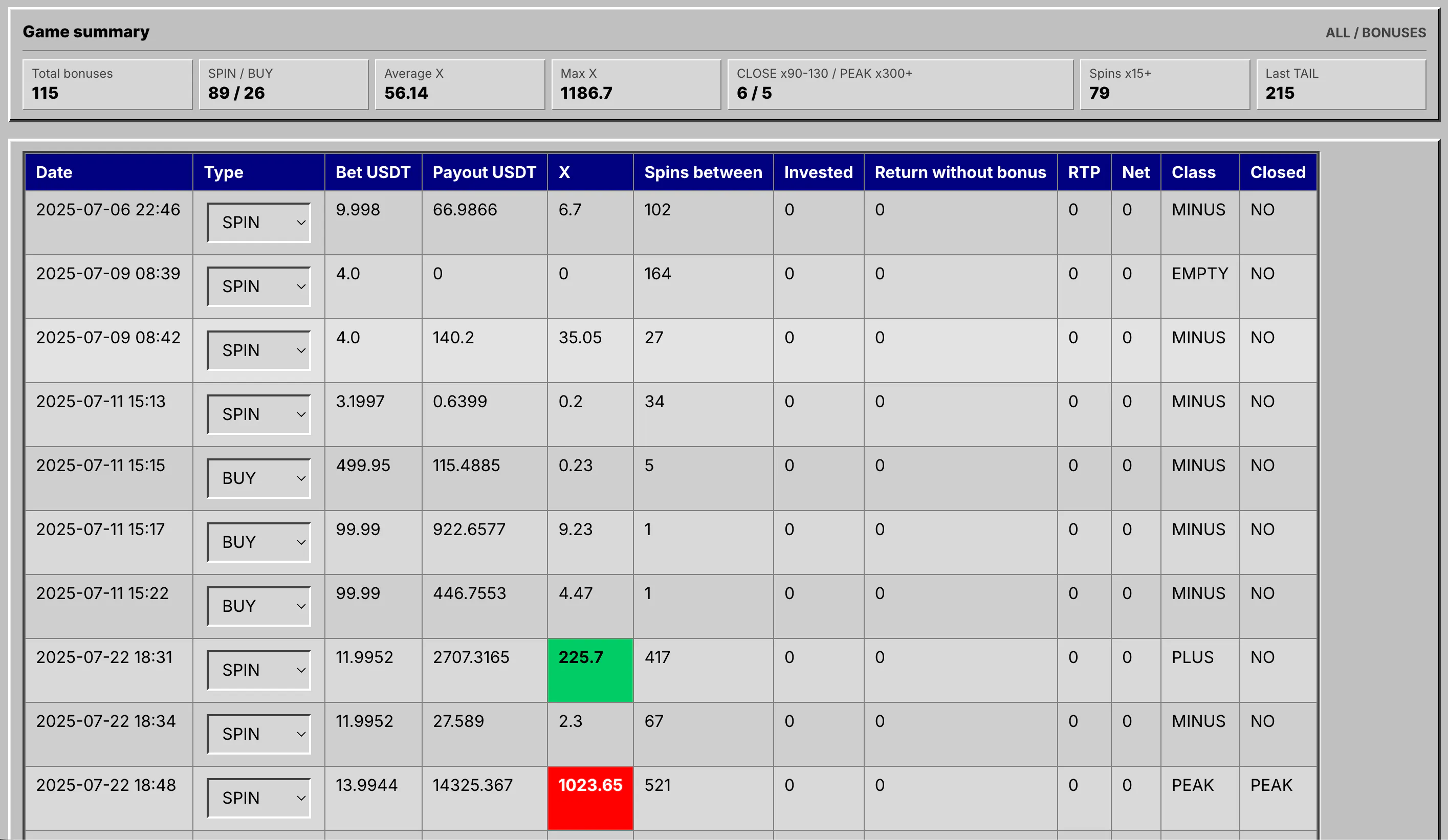Viewport: 1448px width, 840px height.
Task: Open Type dropdown for 2025-07-22 18:31 row
Action: point(258,670)
